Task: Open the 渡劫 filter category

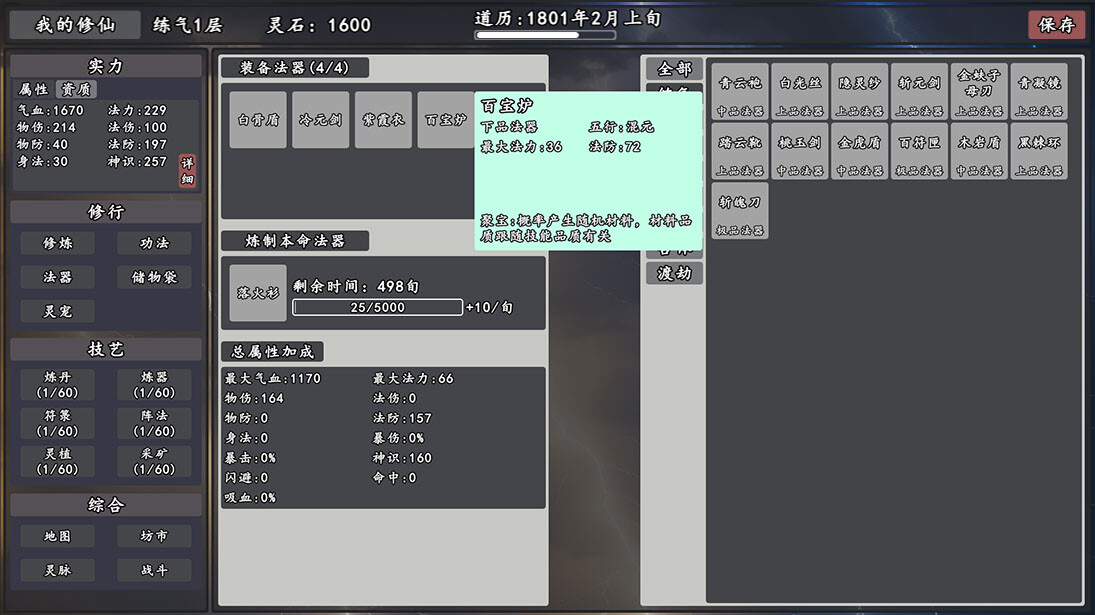Action: coord(674,273)
